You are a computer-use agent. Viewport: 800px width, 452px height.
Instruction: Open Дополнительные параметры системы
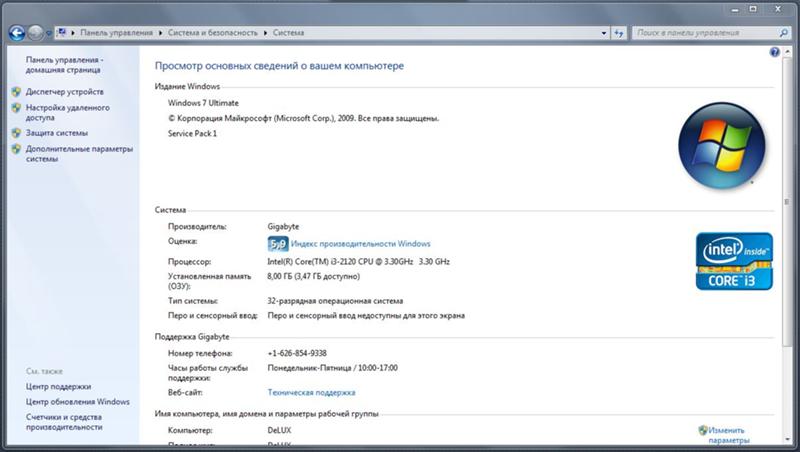[x=79, y=154]
